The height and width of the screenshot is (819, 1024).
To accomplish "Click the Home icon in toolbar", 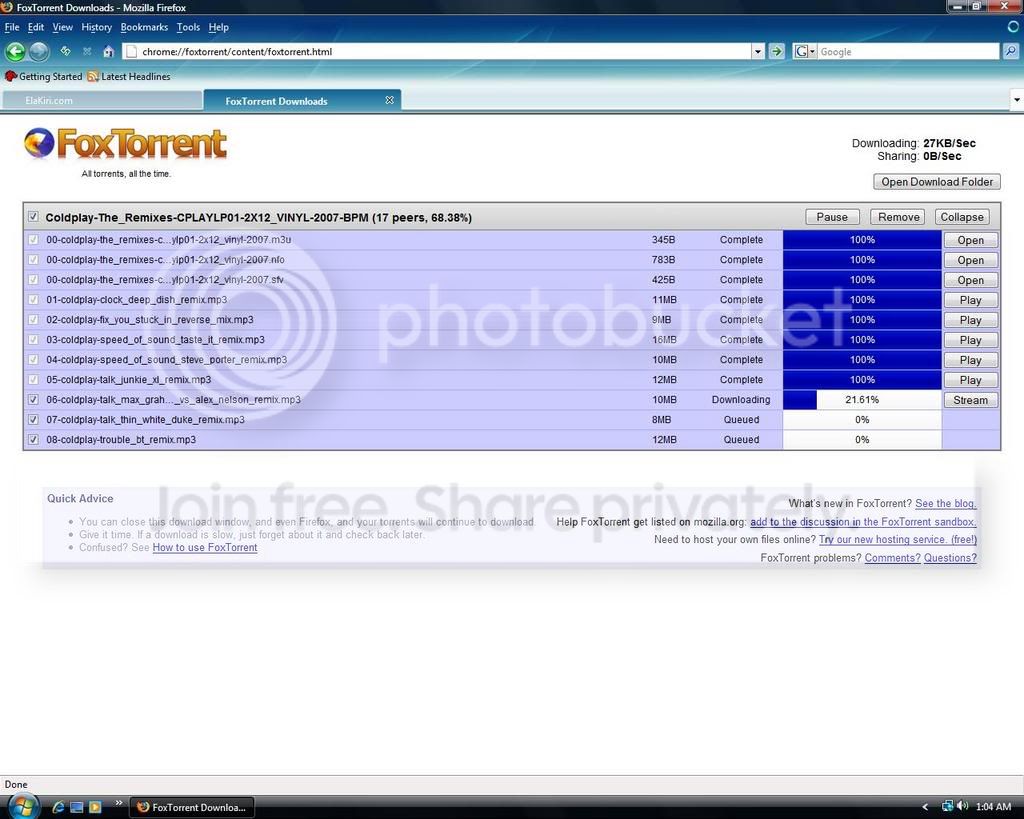I will 108,51.
